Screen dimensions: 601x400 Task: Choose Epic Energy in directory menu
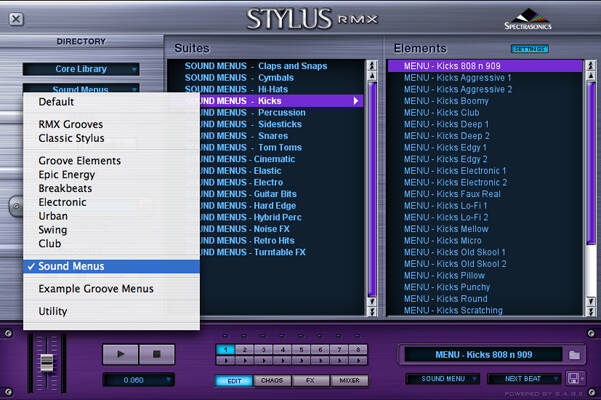pos(112,175)
